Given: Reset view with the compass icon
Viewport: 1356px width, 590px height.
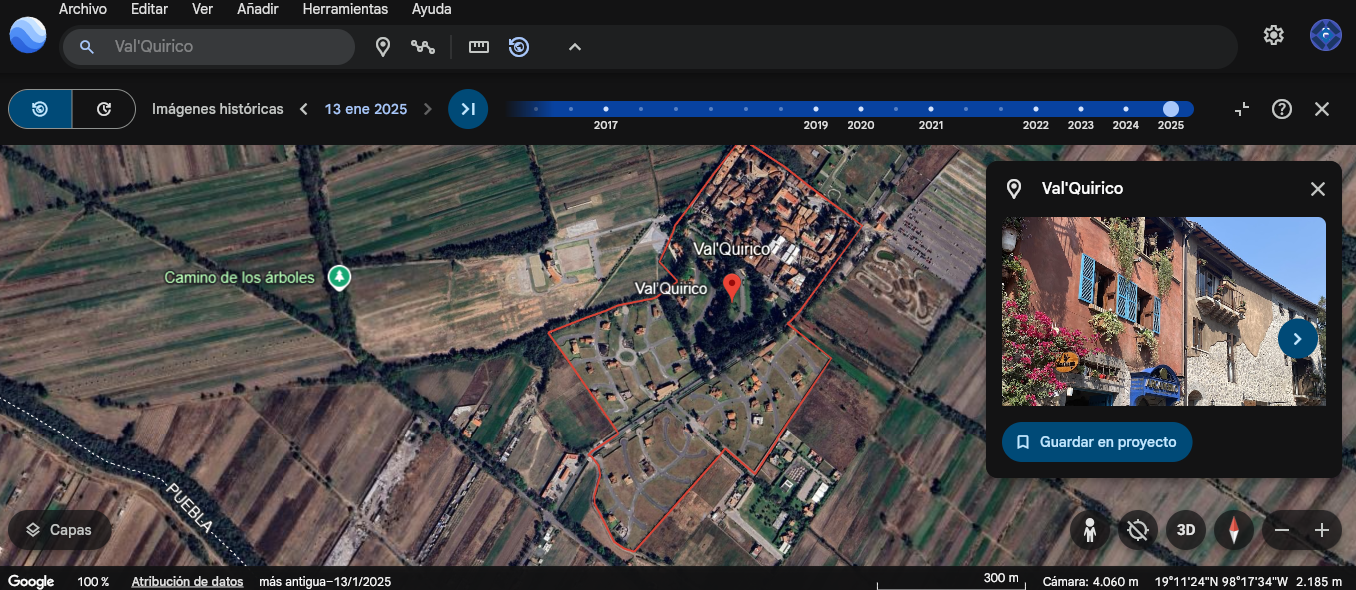Looking at the screenshot, I should pyautogui.click(x=1234, y=530).
